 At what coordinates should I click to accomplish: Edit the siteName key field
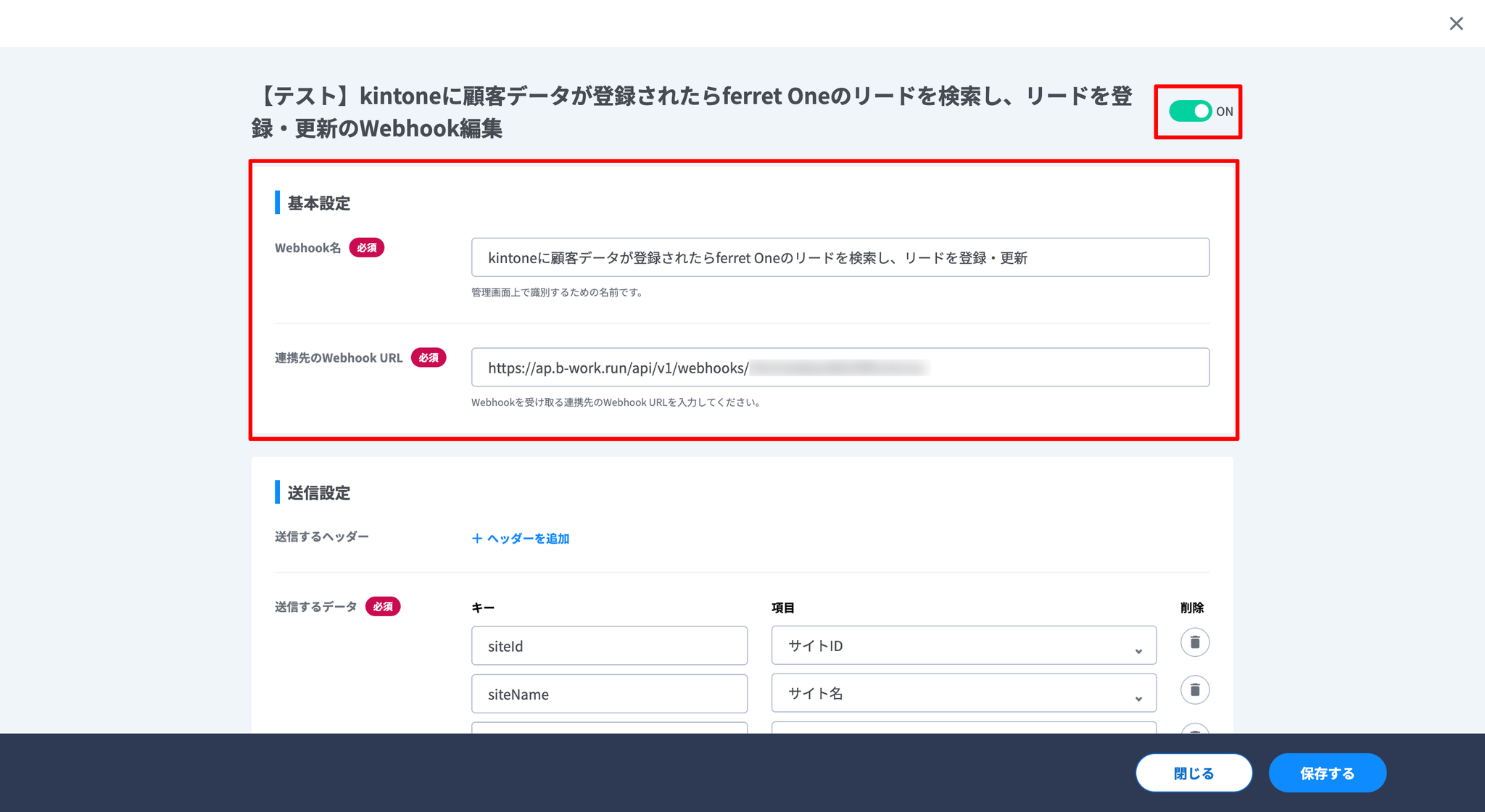[609, 694]
